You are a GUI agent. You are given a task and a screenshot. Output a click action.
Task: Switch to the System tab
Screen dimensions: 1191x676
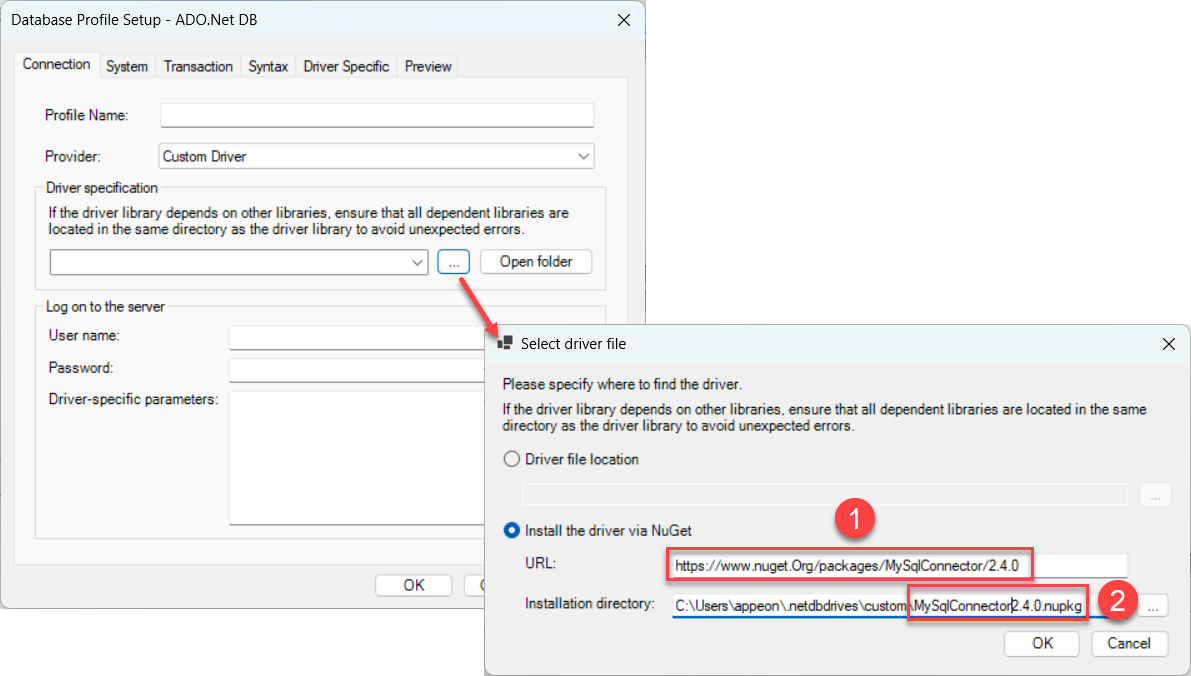tap(127, 66)
